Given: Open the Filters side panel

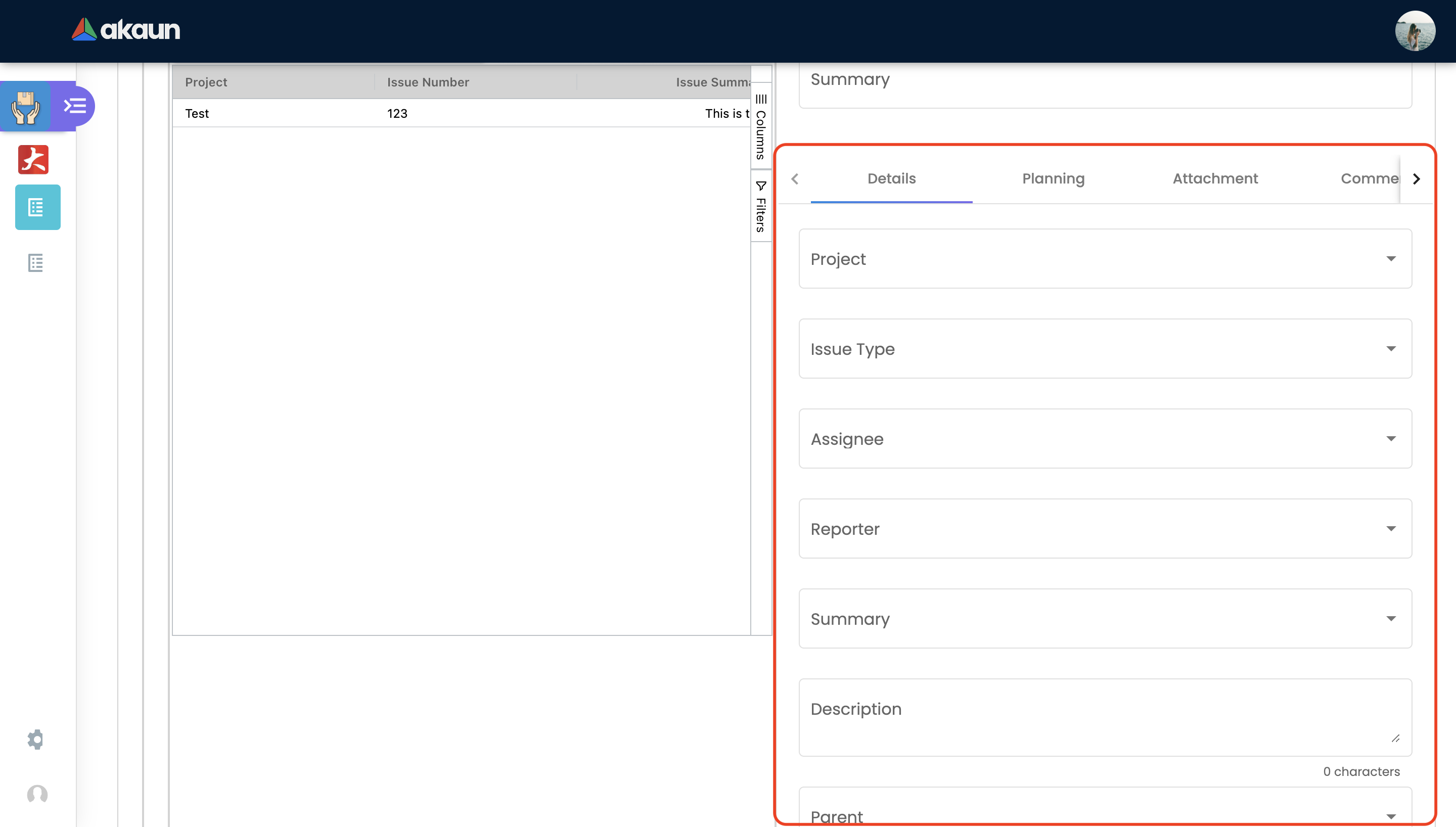Looking at the screenshot, I should (761, 206).
